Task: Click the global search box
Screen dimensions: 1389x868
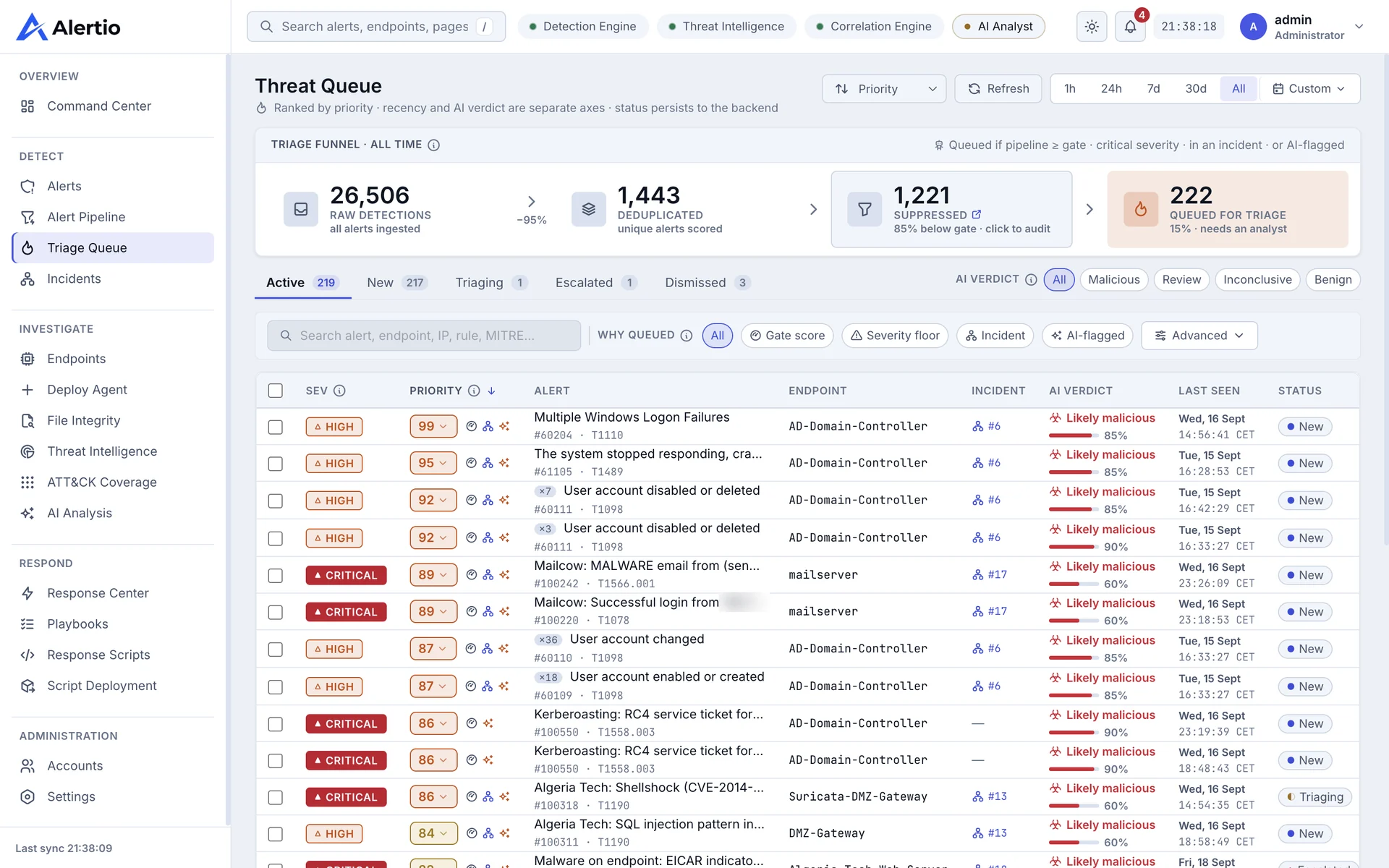Action: click(376, 27)
